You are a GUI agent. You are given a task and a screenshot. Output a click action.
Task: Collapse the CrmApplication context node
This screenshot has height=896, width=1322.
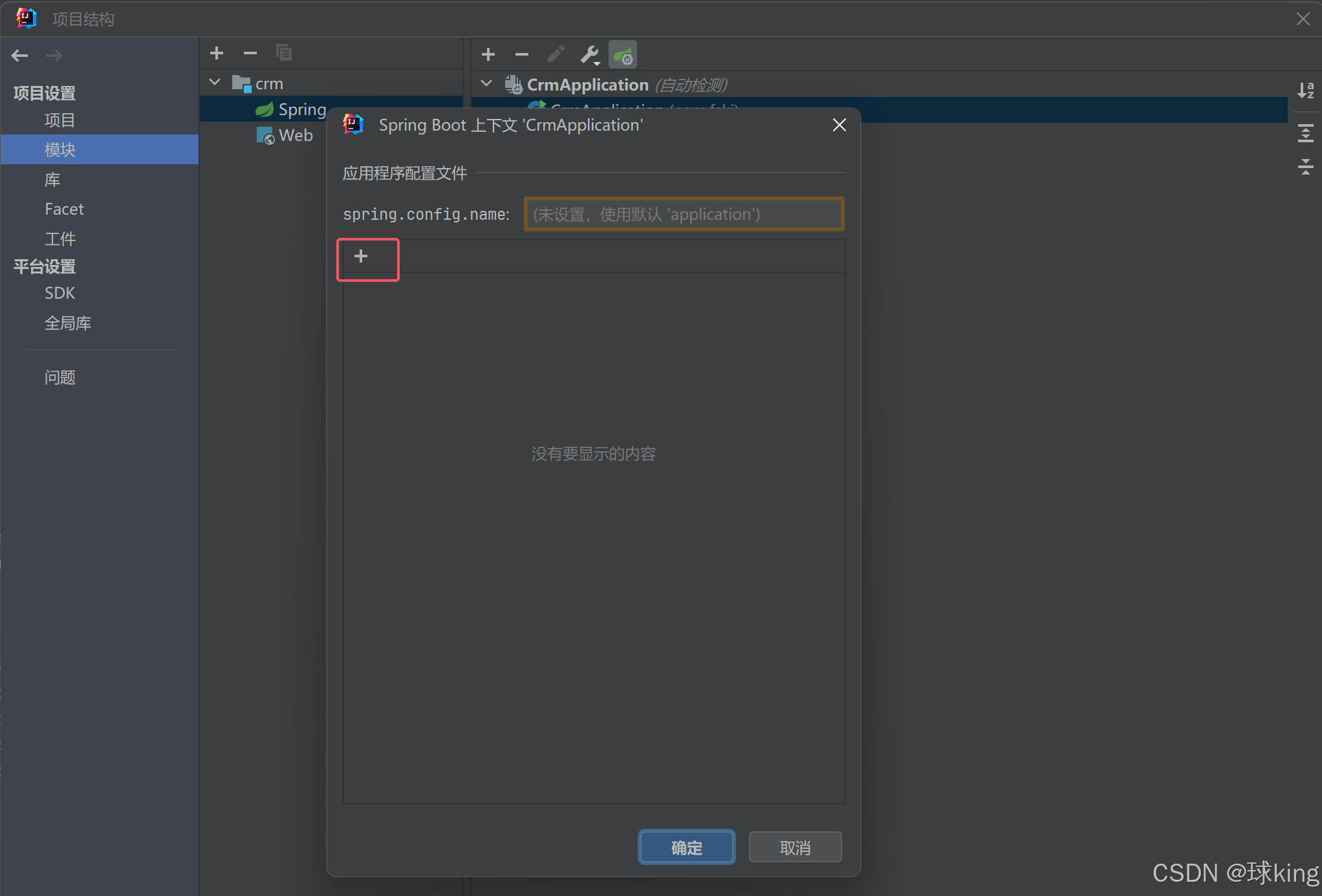point(486,84)
